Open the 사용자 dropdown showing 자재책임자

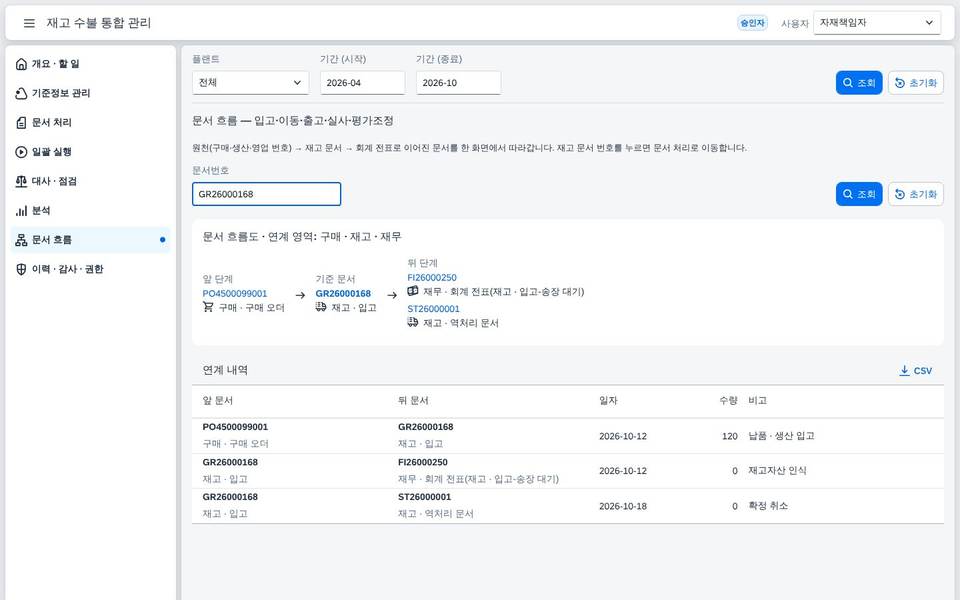click(x=877, y=23)
